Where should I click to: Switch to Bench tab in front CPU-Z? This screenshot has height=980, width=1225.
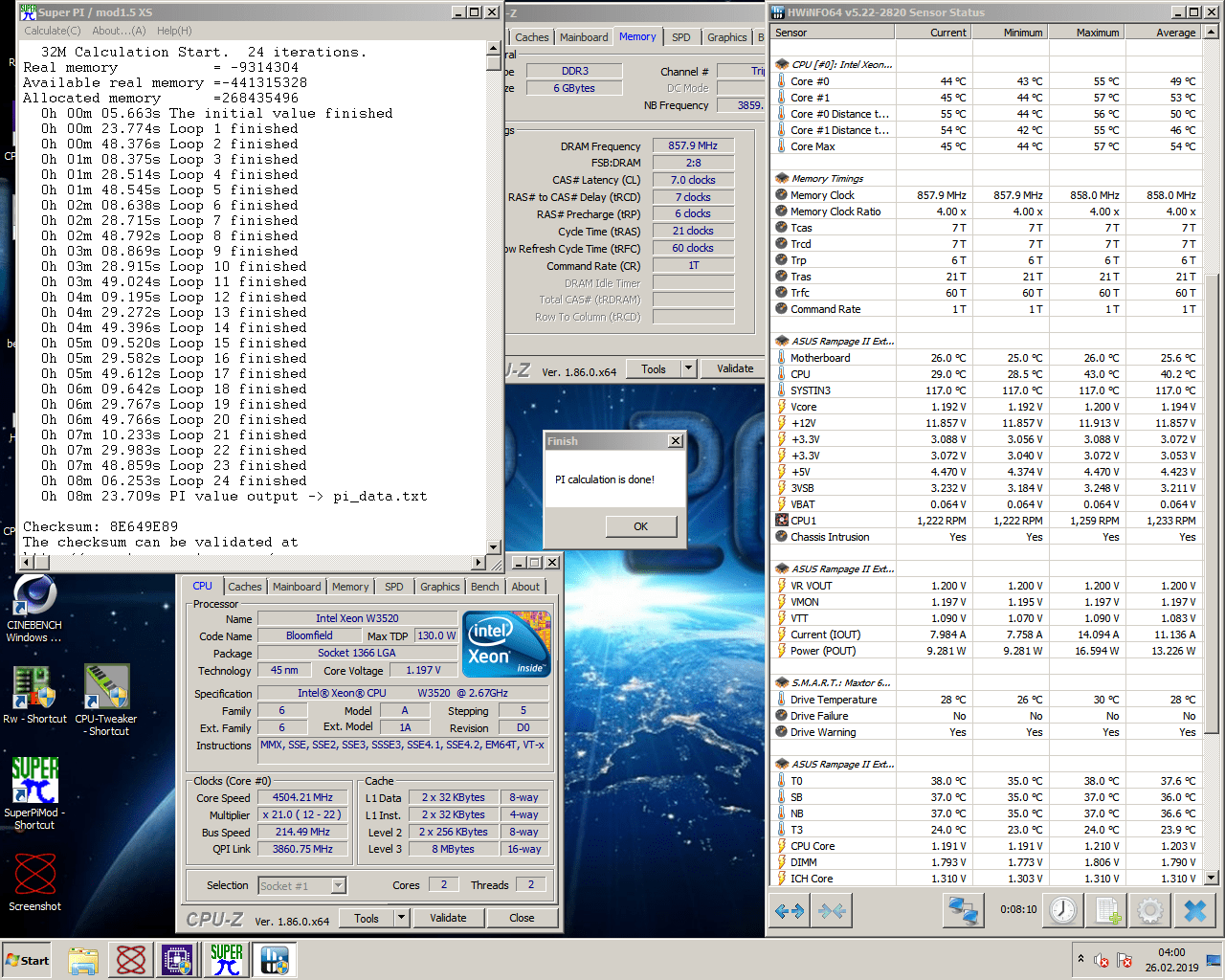pyautogui.click(x=484, y=587)
